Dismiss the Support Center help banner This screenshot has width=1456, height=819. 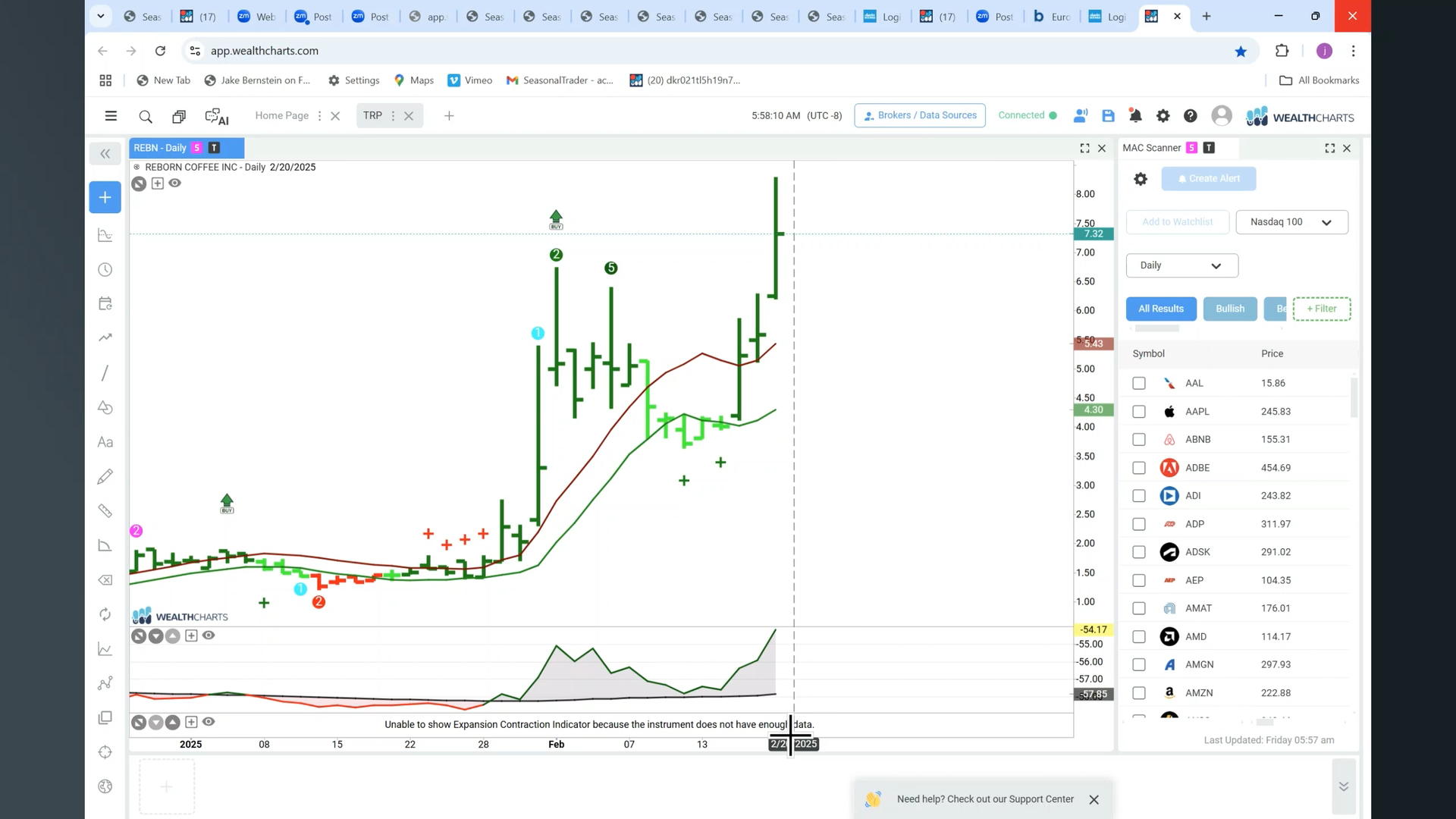[1094, 800]
